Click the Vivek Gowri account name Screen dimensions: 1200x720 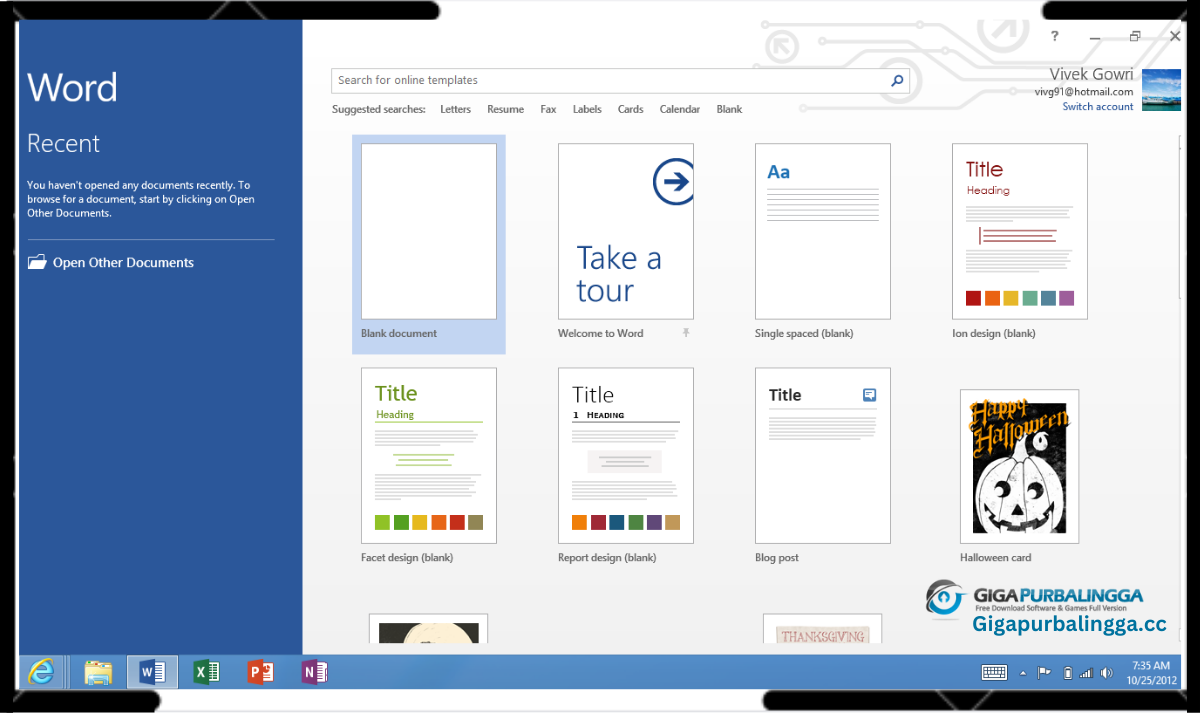[x=1091, y=75]
